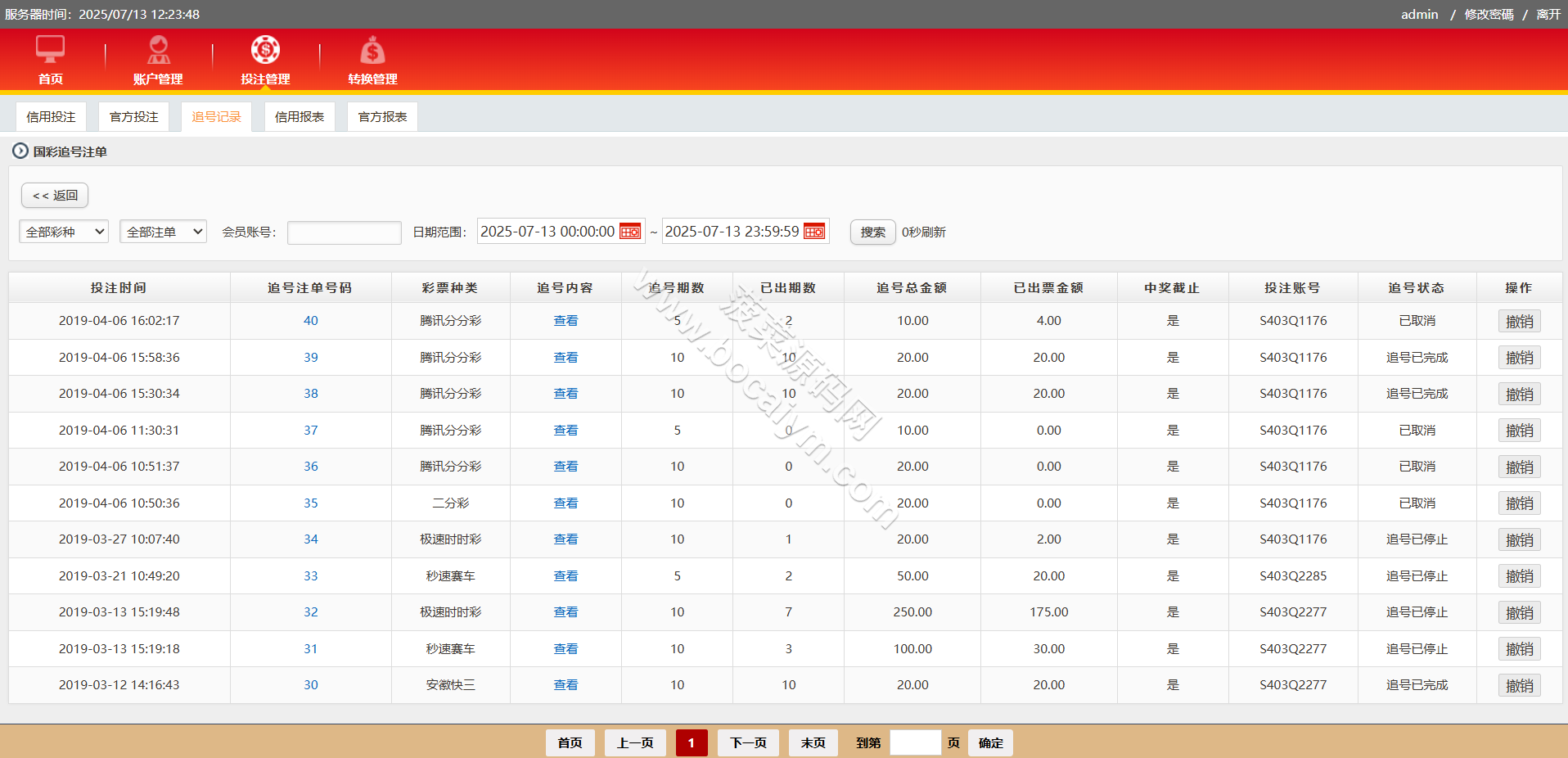Screen dimensions: 1568x758
Task: Open the 首页 monitor icon
Action: pyautogui.click(x=50, y=49)
